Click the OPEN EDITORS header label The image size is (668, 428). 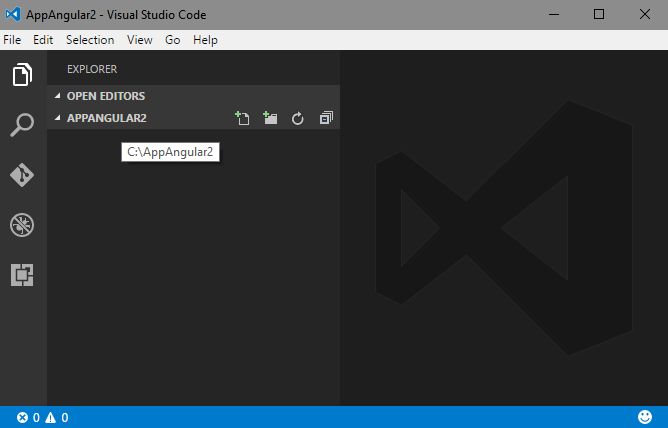(x=106, y=96)
